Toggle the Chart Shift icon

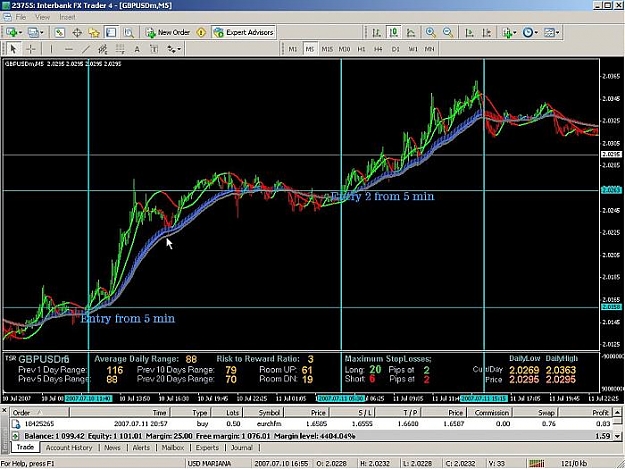click(x=486, y=33)
